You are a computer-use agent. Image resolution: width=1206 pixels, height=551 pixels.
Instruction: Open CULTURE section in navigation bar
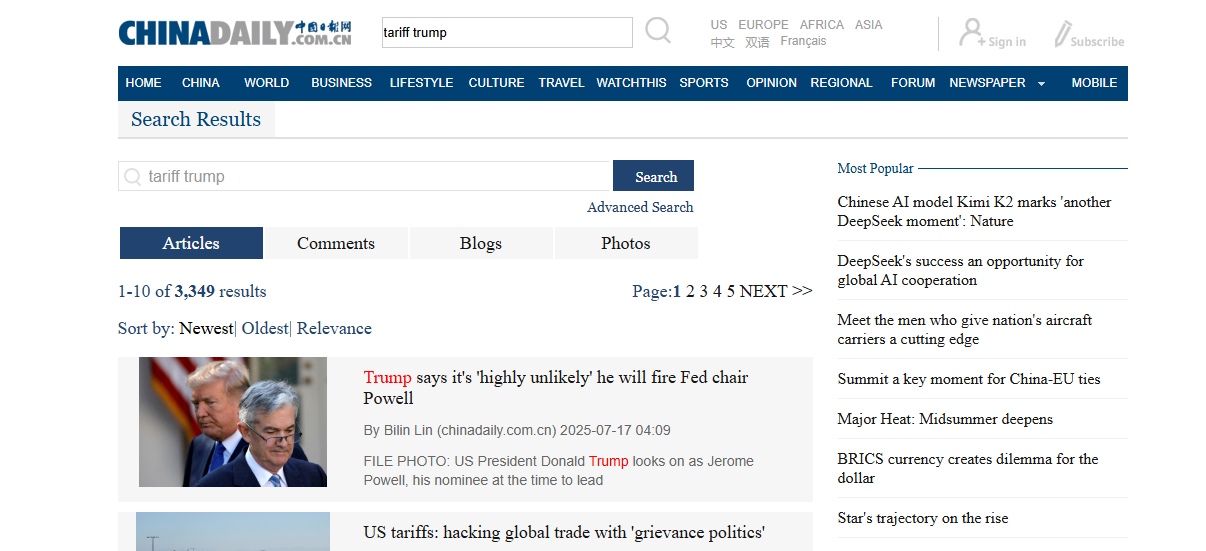tap(496, 83)
